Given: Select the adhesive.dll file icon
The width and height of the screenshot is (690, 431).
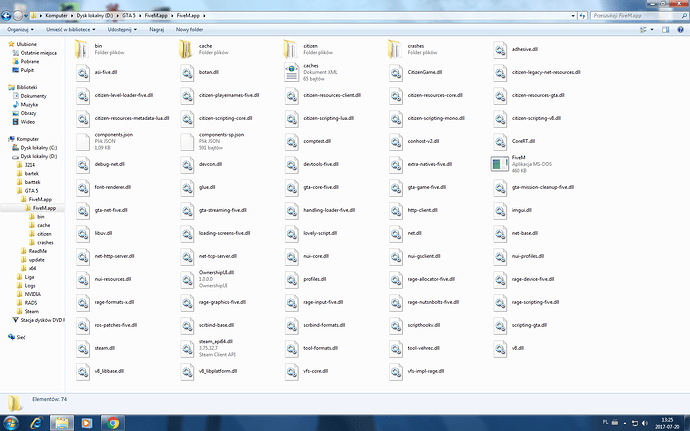Looking at the screenshot, I should [500, 49].
